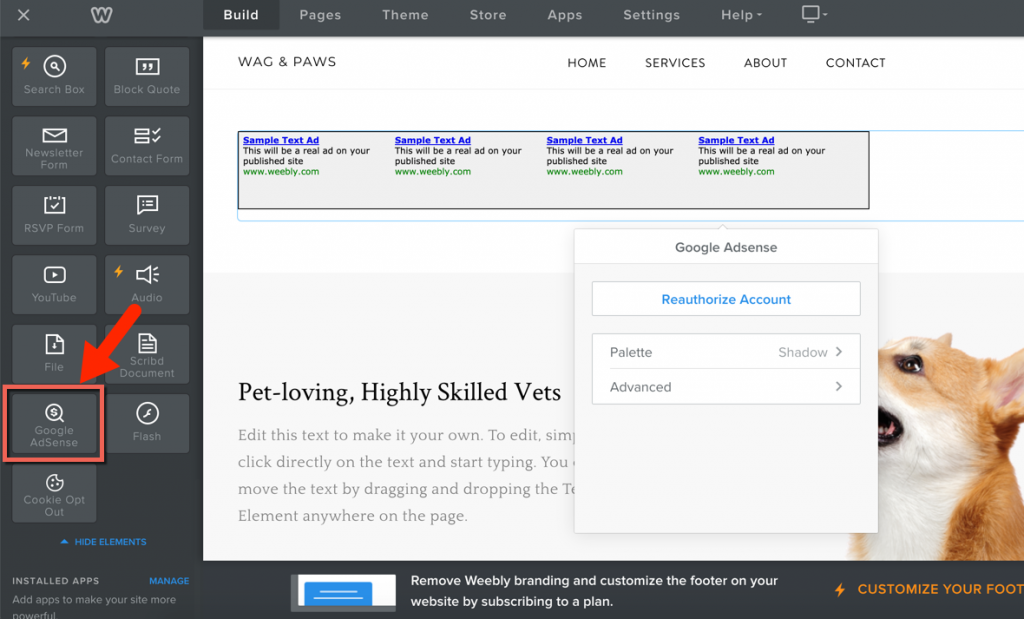Open the device preview dropdown
The width and height of the screenshot is (1024, 619).
click(x=814, y=15)
